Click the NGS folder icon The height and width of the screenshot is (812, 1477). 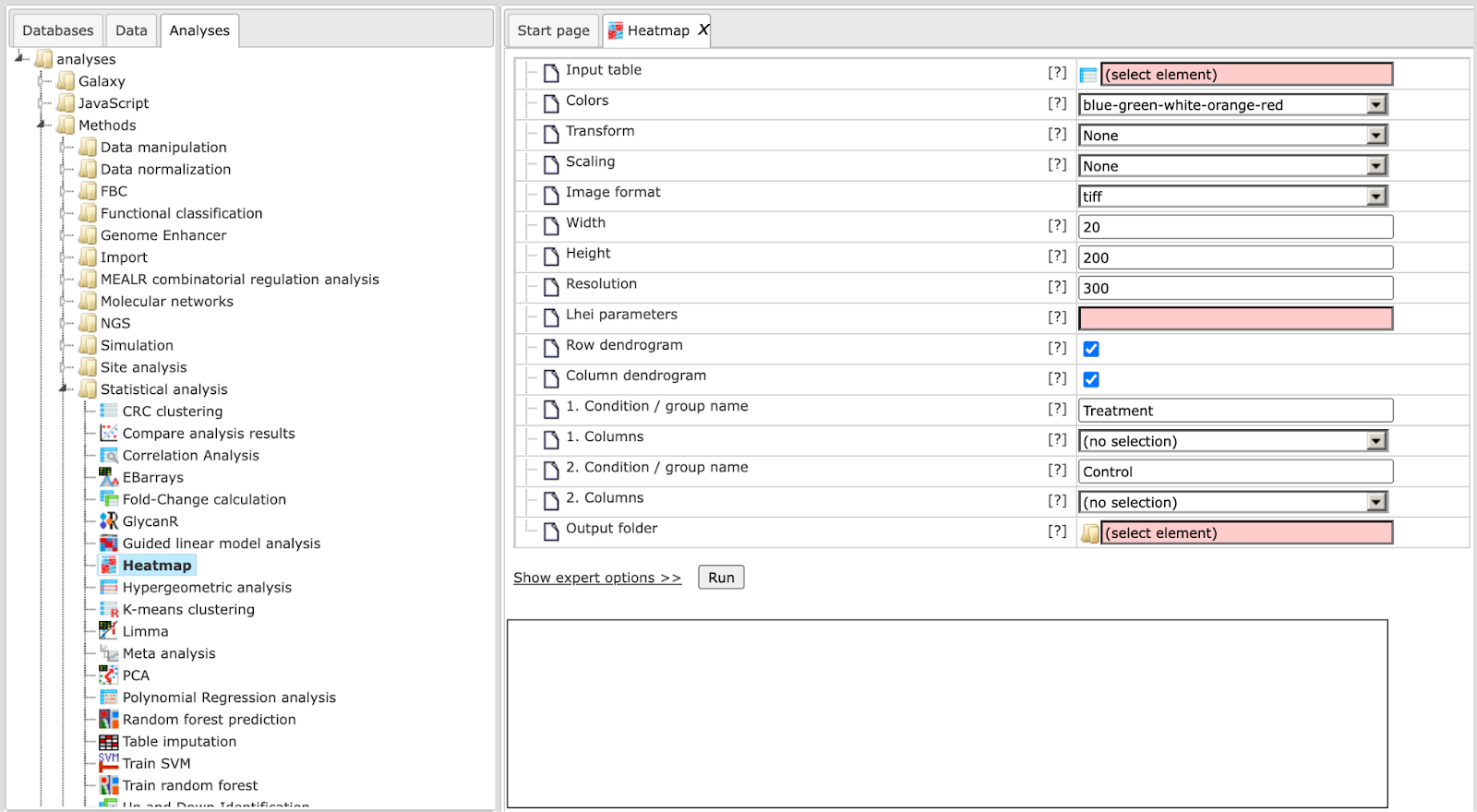tap(88, 323)
